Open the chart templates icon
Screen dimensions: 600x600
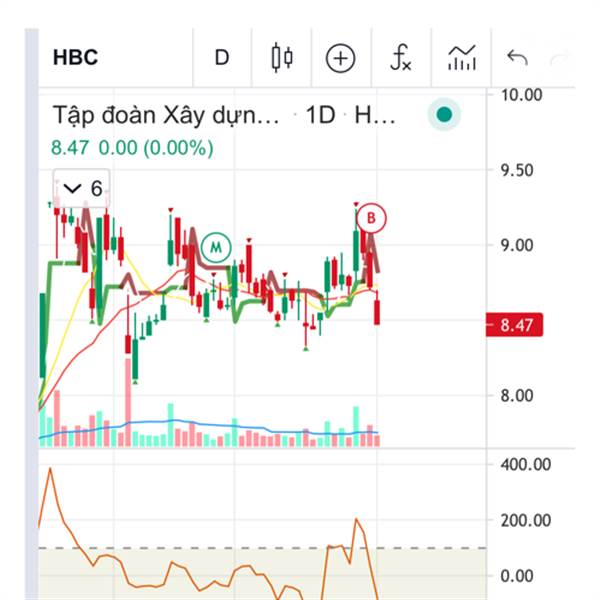pyautogui.click(x=461, y=58)
